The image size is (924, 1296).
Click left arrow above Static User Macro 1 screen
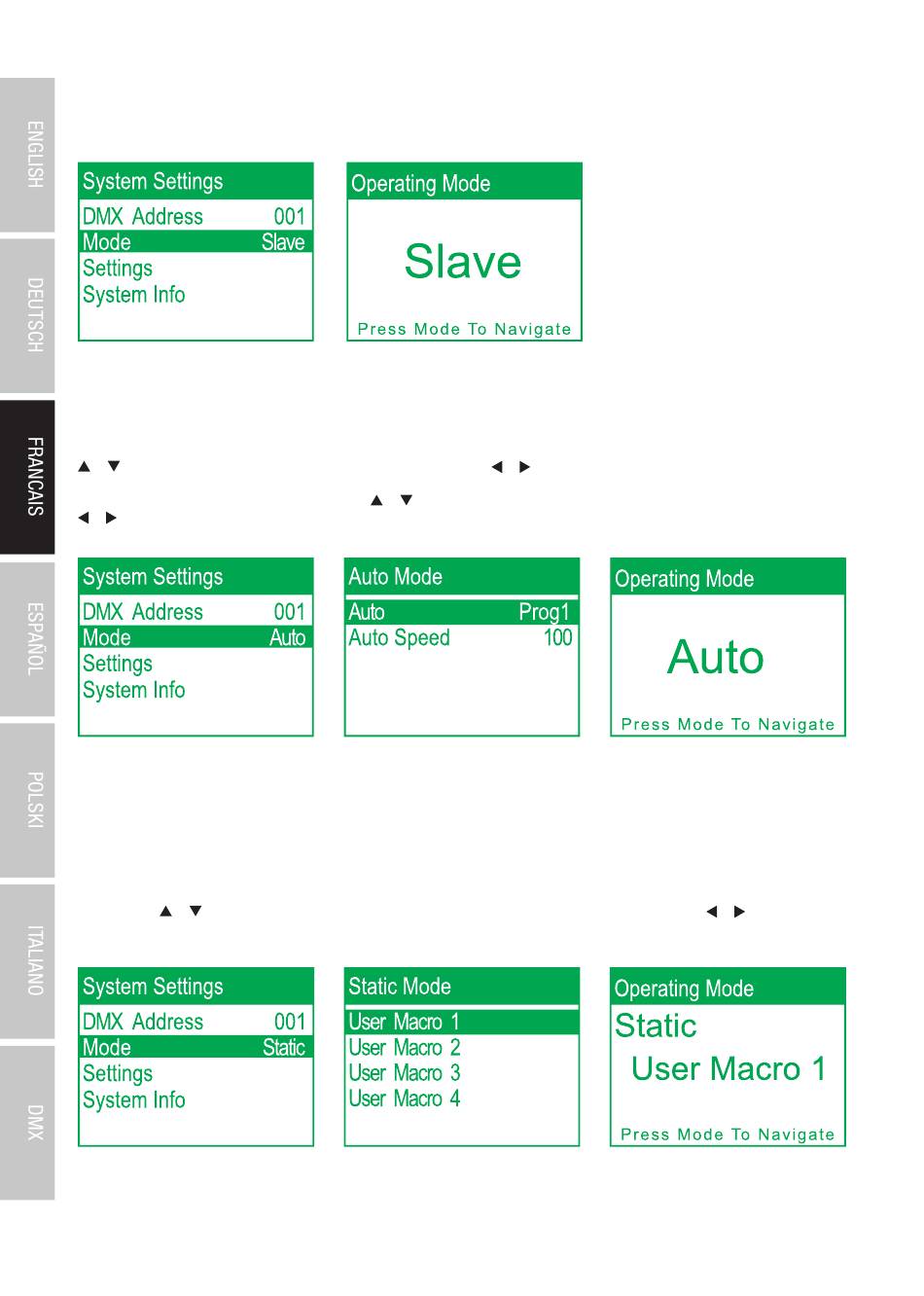pyautogui.click(x=711, y=912)
